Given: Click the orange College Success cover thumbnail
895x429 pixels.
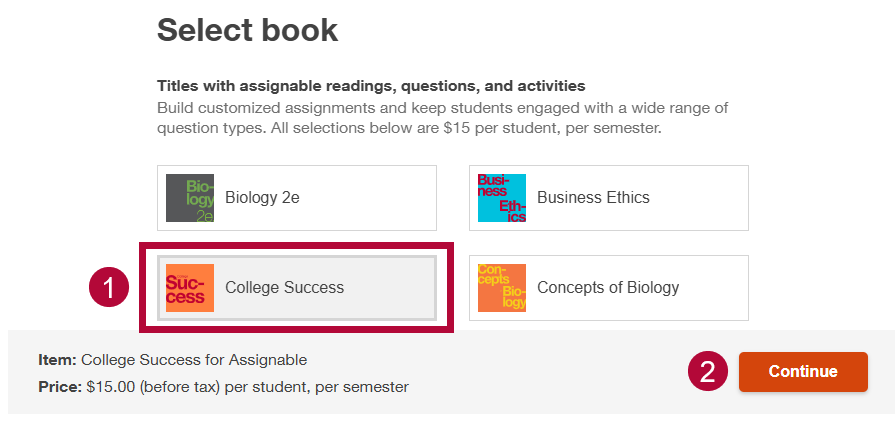Looking at the screenshot, I should click(190, 288).
